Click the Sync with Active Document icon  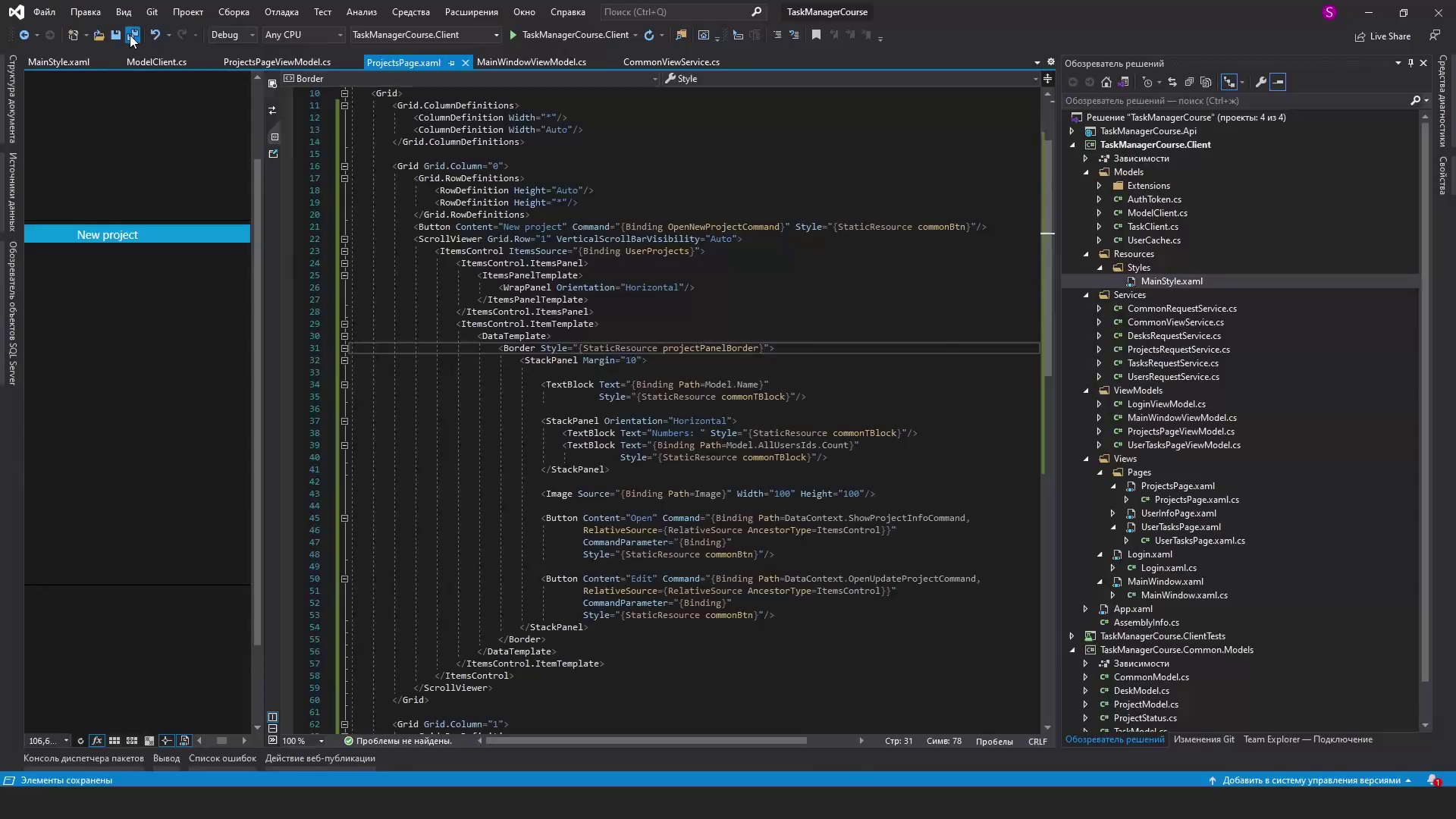(x=1172, y=82)
